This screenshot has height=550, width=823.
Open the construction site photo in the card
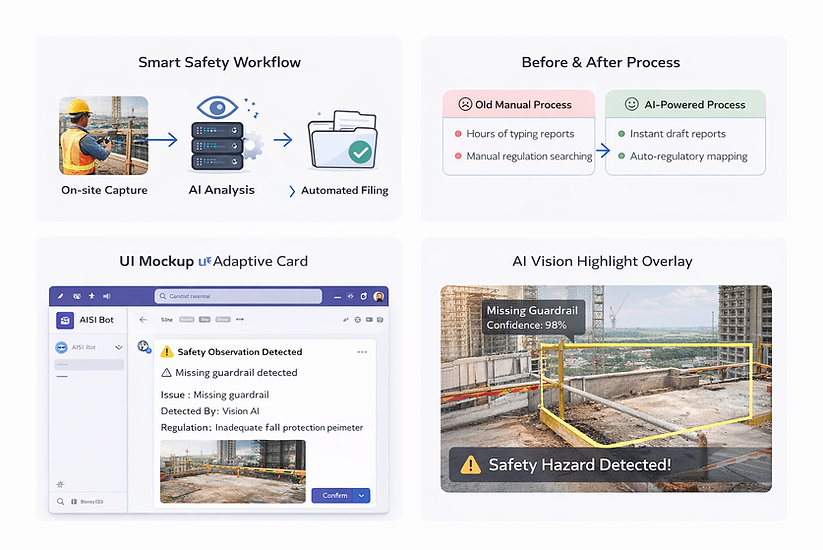click(x=233, y=471)
